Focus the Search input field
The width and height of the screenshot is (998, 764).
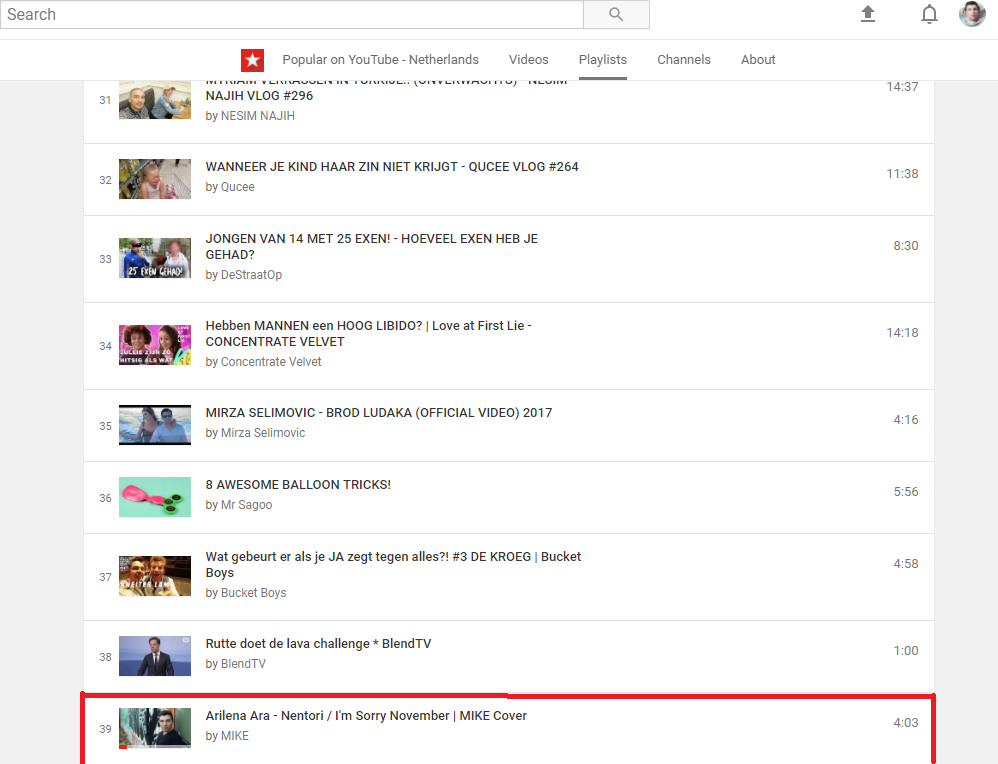click(292, 14)
